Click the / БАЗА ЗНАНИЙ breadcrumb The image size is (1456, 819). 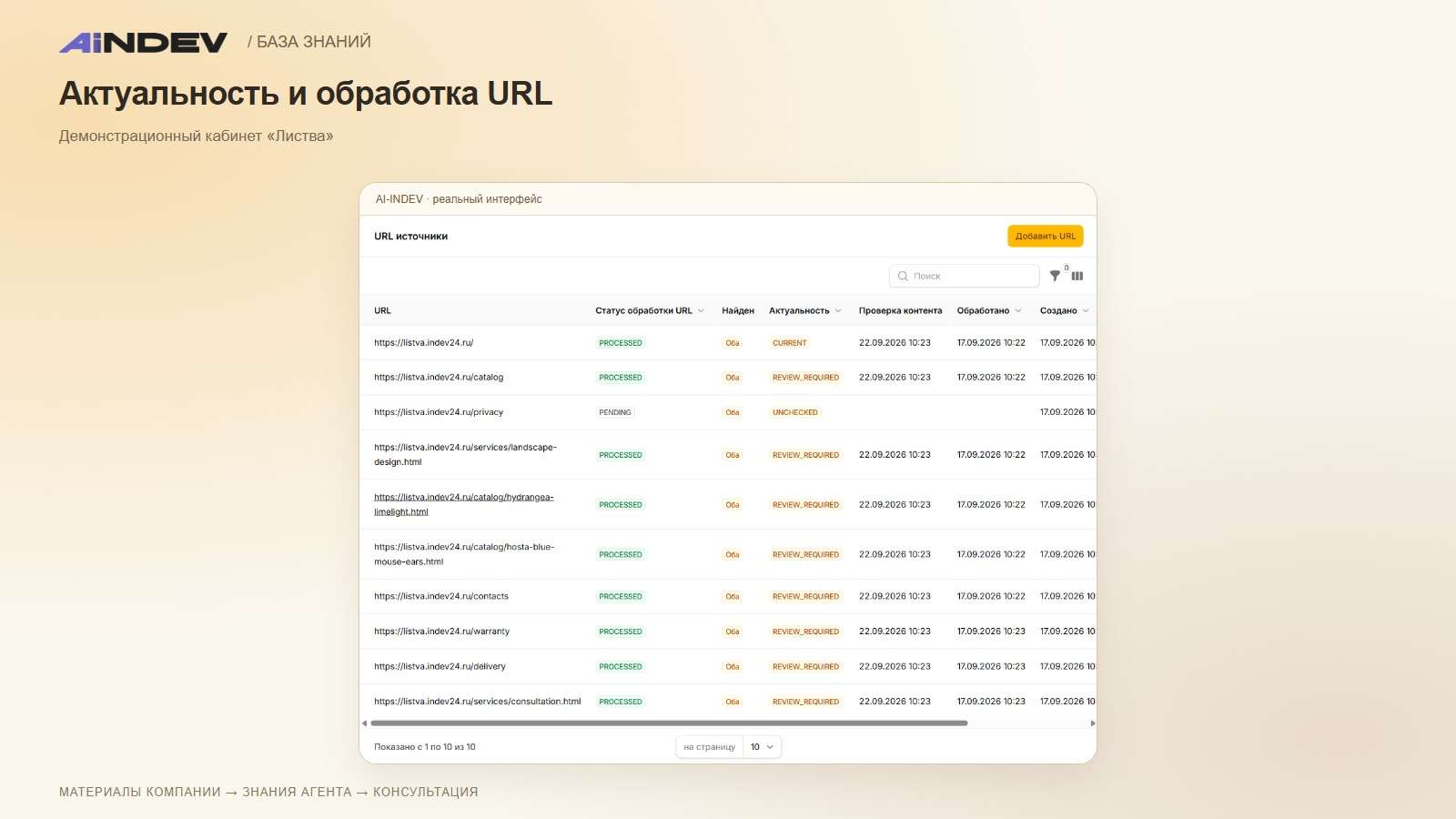(309, 42)
